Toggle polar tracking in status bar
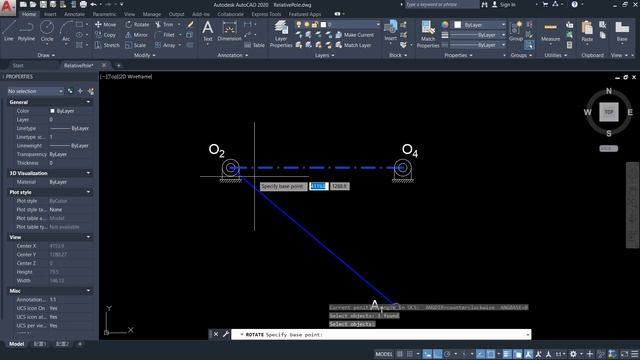Image resolution: width=640 pixels, height=360 pixels. 447,354
